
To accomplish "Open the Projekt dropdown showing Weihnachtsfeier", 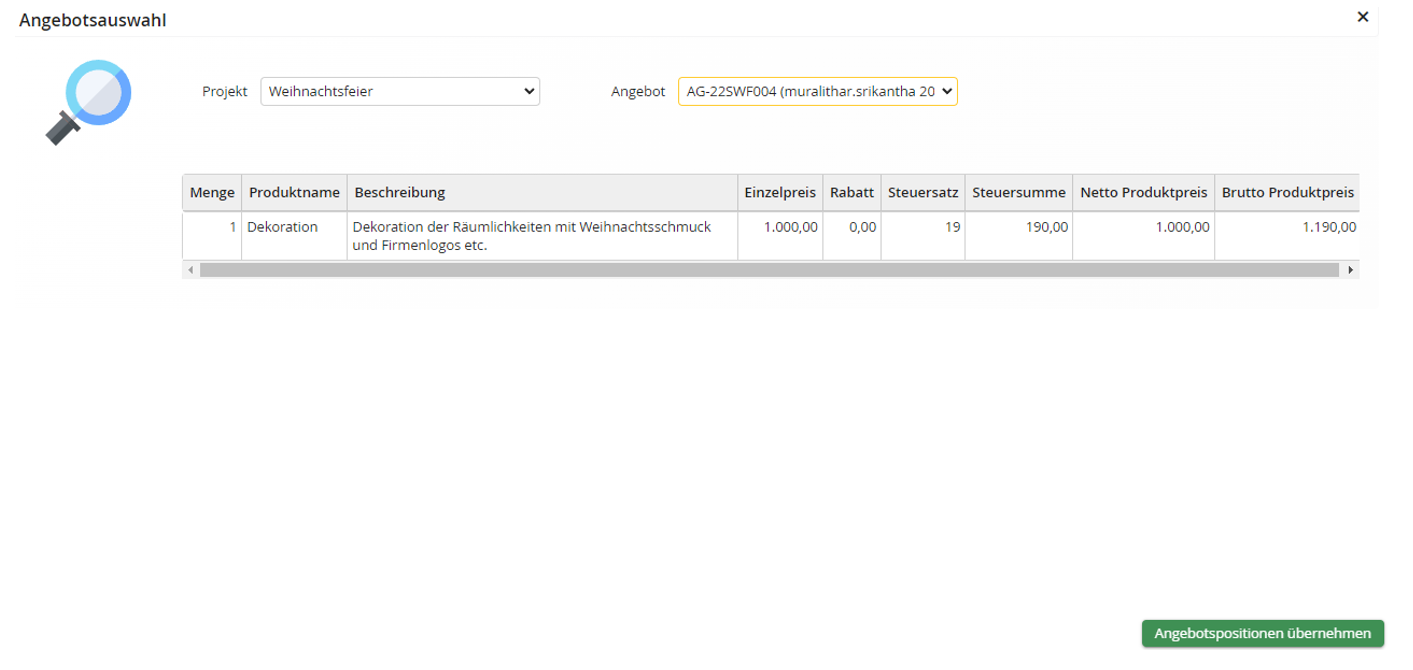I will 400,92.
